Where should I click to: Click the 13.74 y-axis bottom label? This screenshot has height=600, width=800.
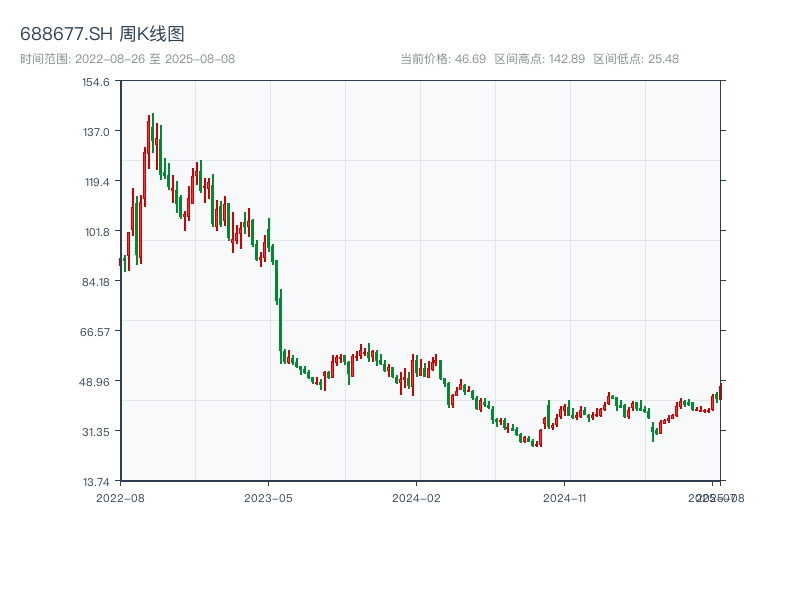point(96,481)
